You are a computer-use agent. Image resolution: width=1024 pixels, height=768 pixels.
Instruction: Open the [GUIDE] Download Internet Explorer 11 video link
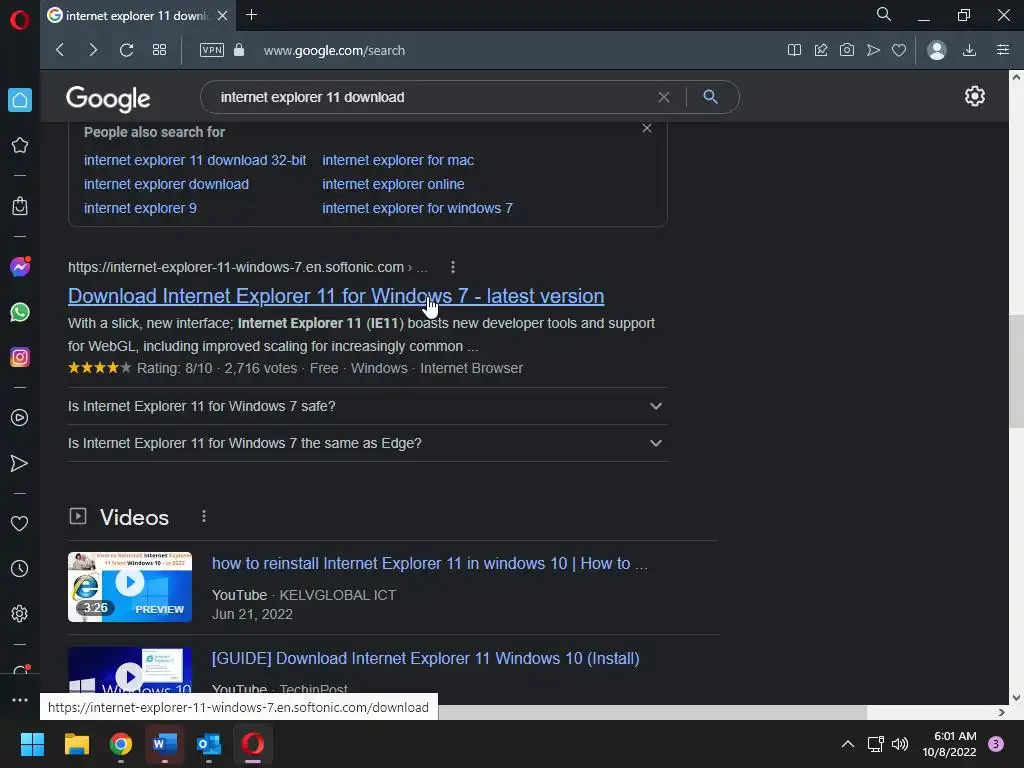425,658
